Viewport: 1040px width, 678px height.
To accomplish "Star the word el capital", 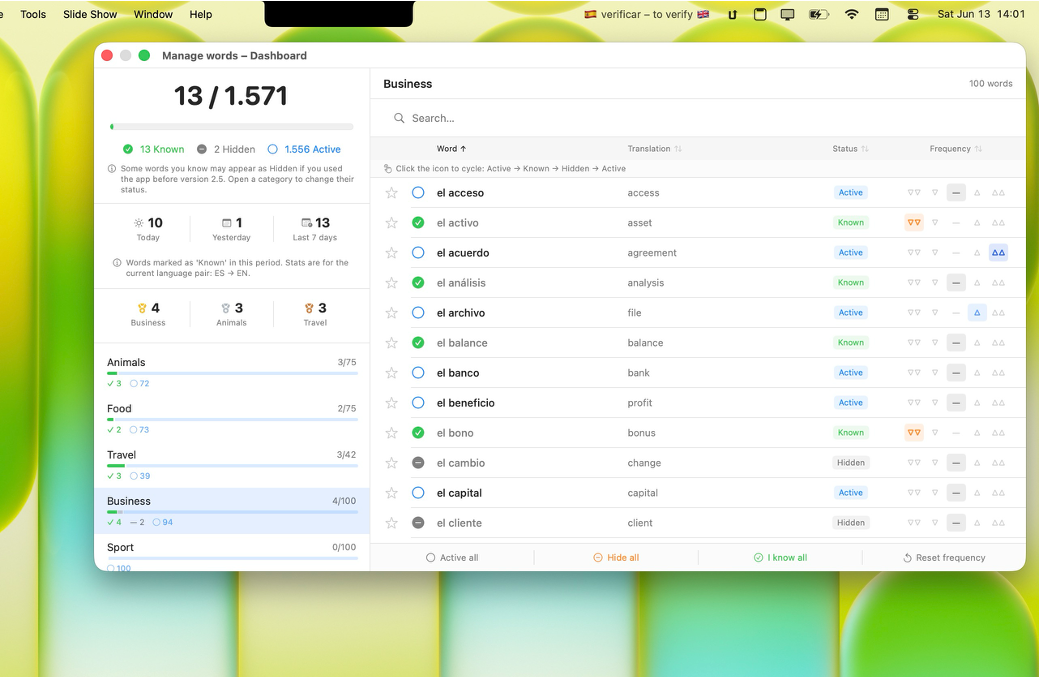I will click(391, 493).
